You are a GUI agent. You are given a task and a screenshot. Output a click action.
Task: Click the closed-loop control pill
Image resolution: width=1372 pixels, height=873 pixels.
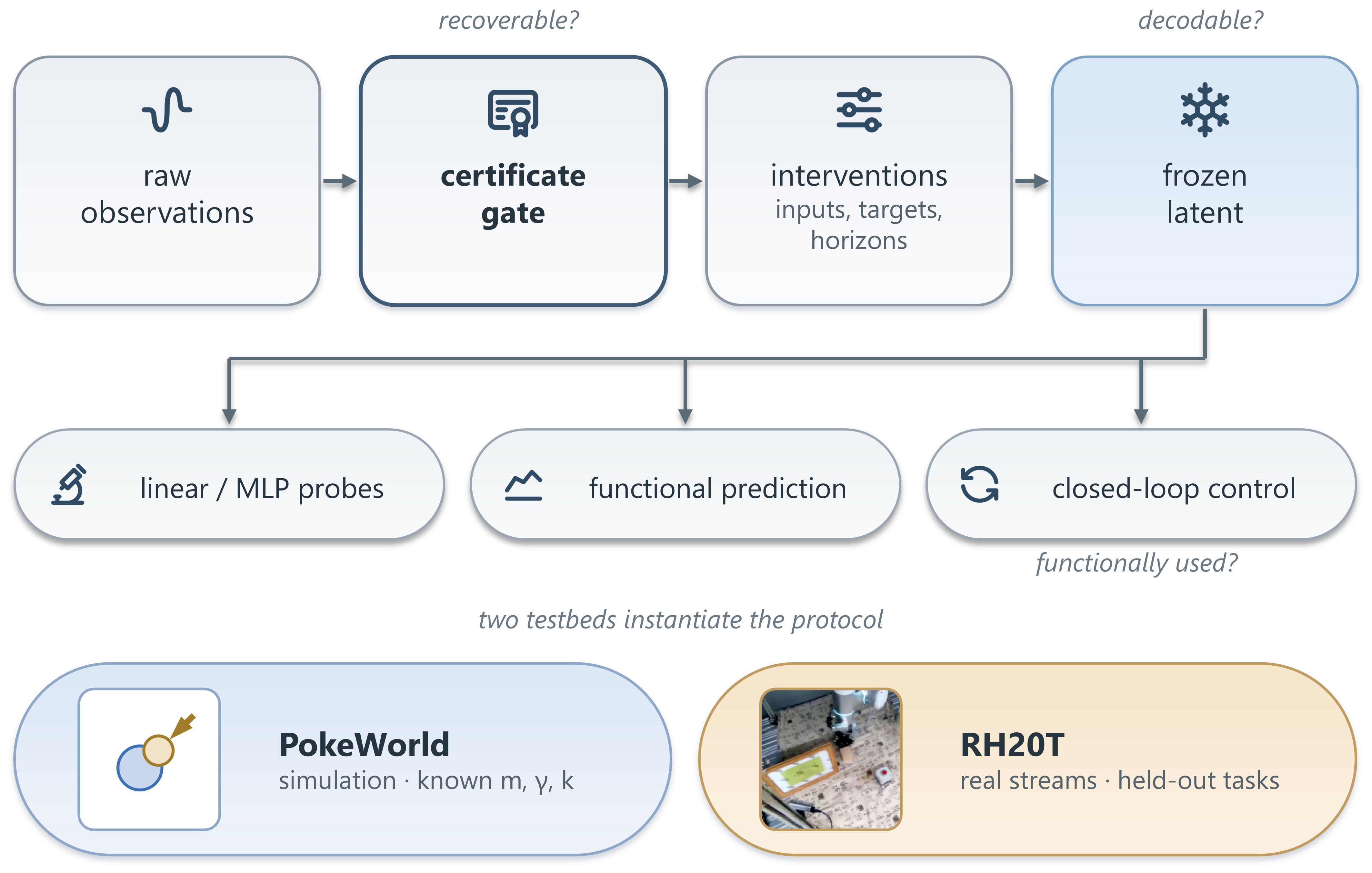(1141, 484)
